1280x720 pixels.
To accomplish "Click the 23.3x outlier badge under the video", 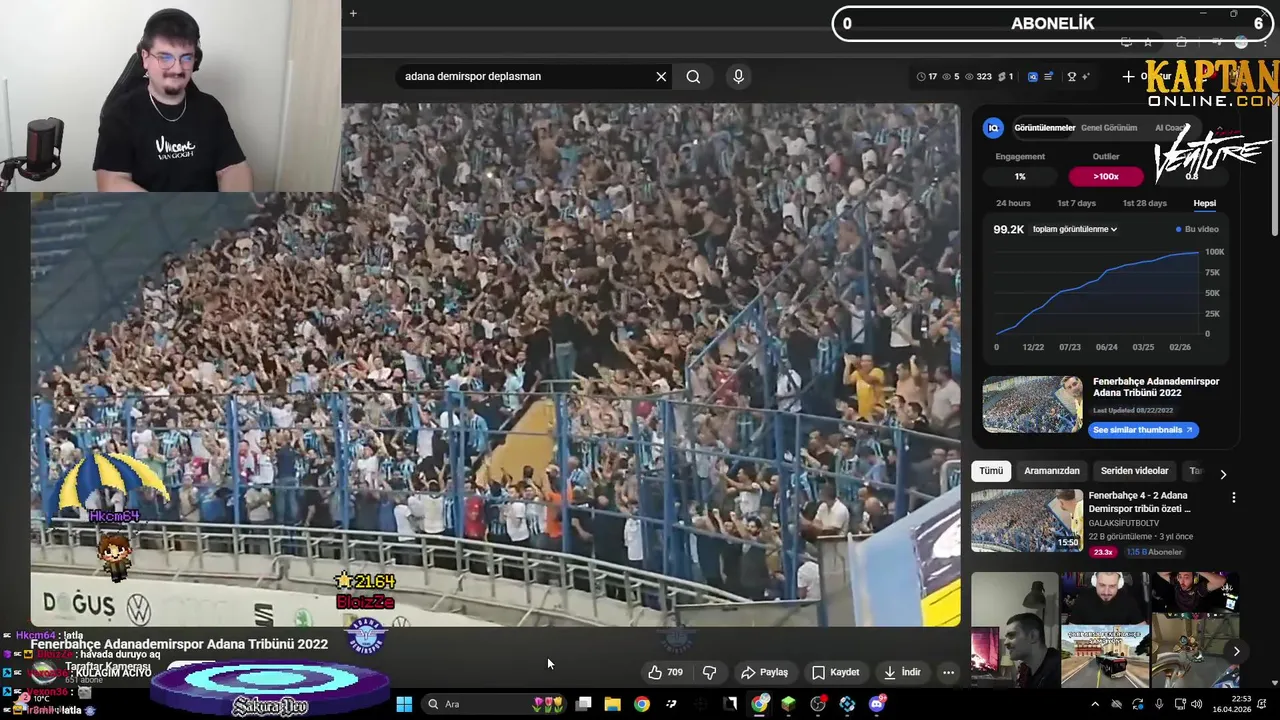I will pyautogui.click(x=1103, y=552).
